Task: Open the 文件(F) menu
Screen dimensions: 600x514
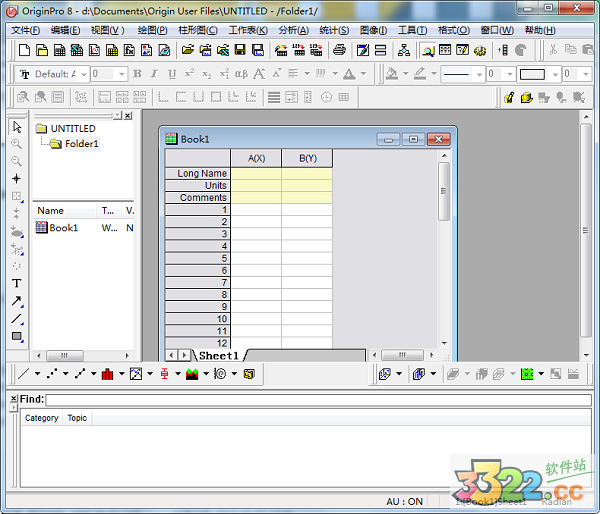Action: [25, 30]
